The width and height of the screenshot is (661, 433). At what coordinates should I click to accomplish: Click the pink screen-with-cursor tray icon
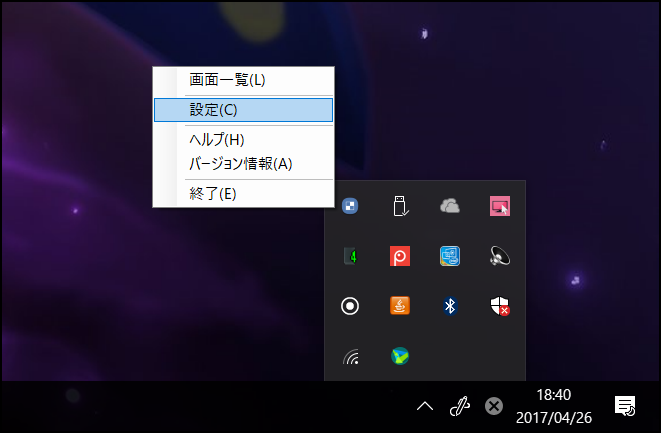point(500,206)
